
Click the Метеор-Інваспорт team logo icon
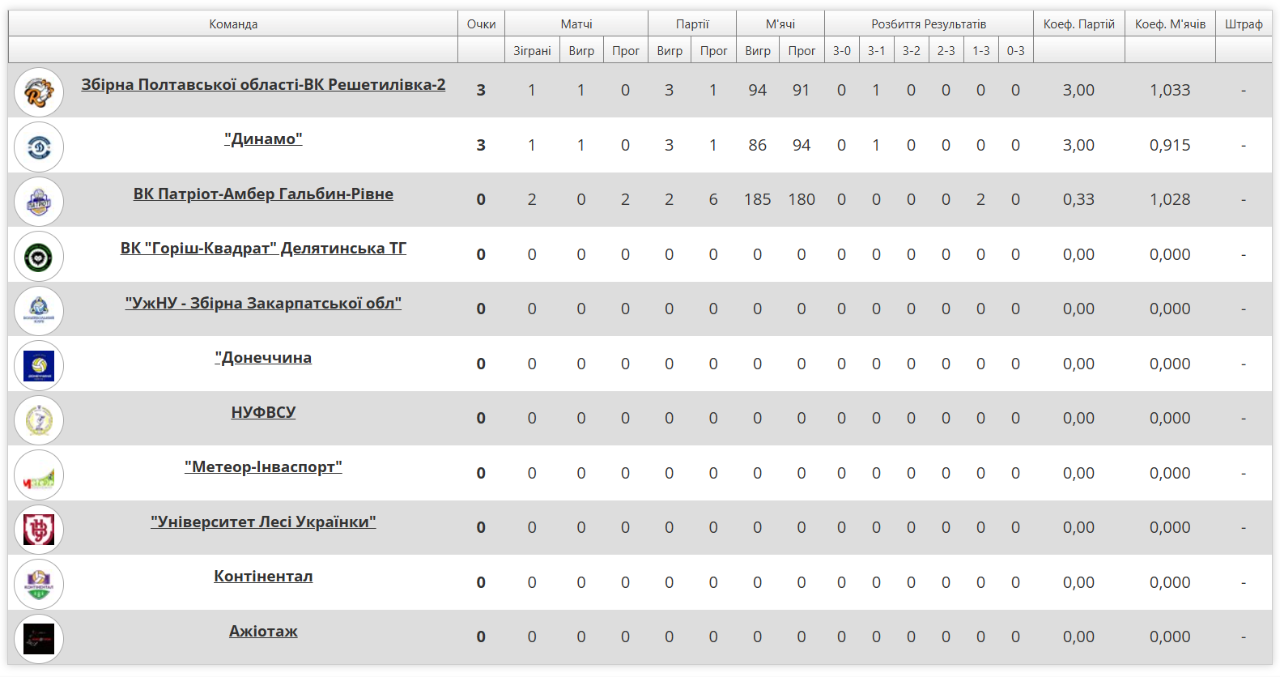click(x=39, y=473)
